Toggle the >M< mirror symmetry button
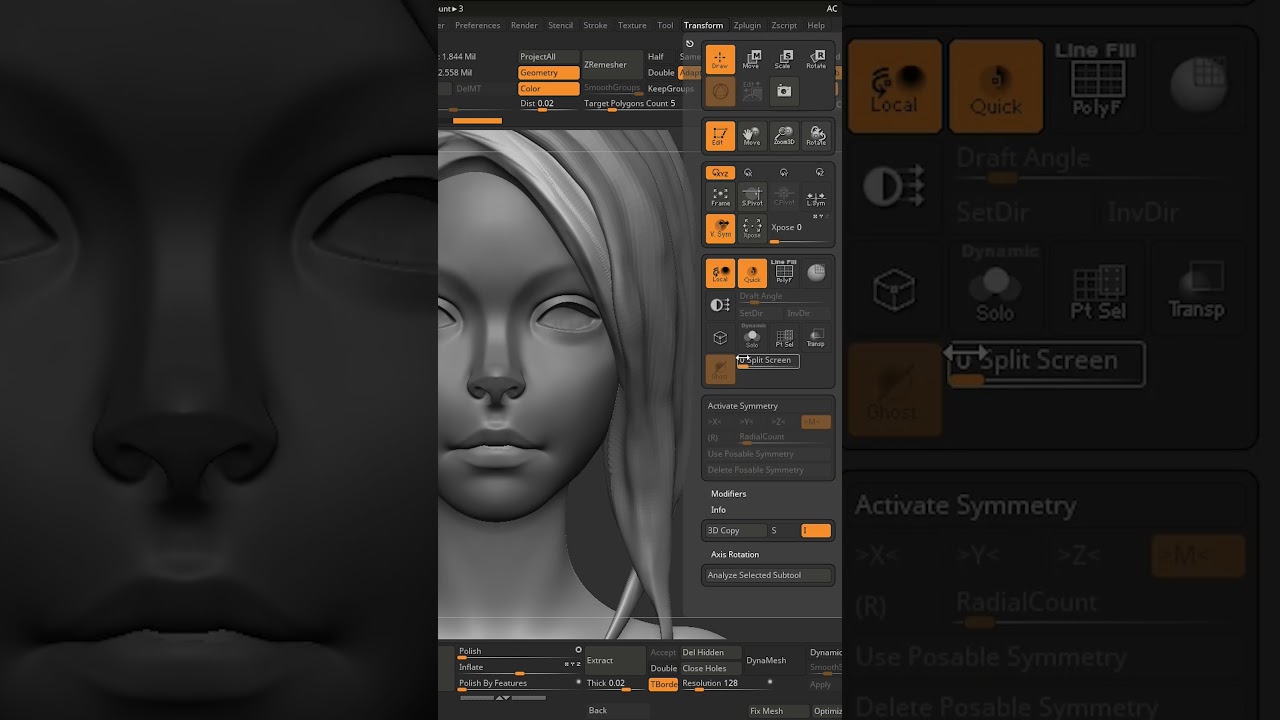 click(x=815, y=422)
